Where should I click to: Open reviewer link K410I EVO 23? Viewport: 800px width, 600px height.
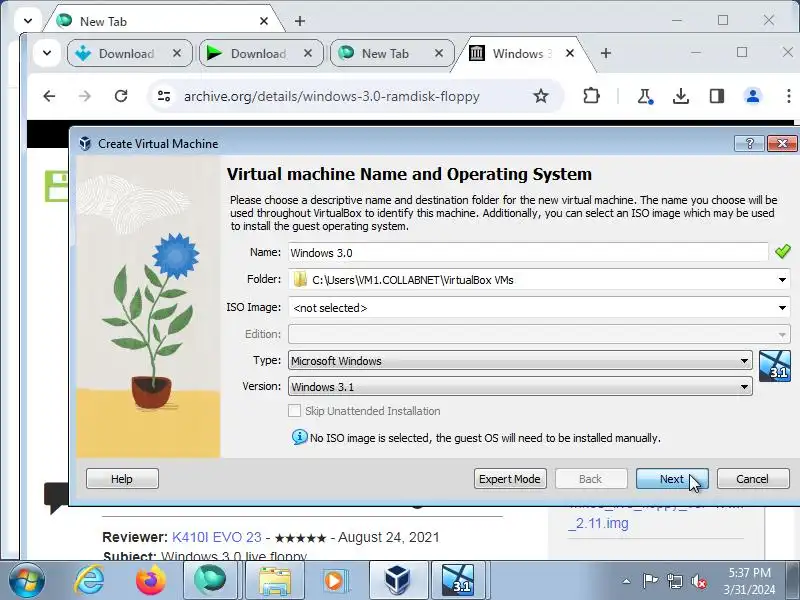pyautogui.click(x=217, y=537)
